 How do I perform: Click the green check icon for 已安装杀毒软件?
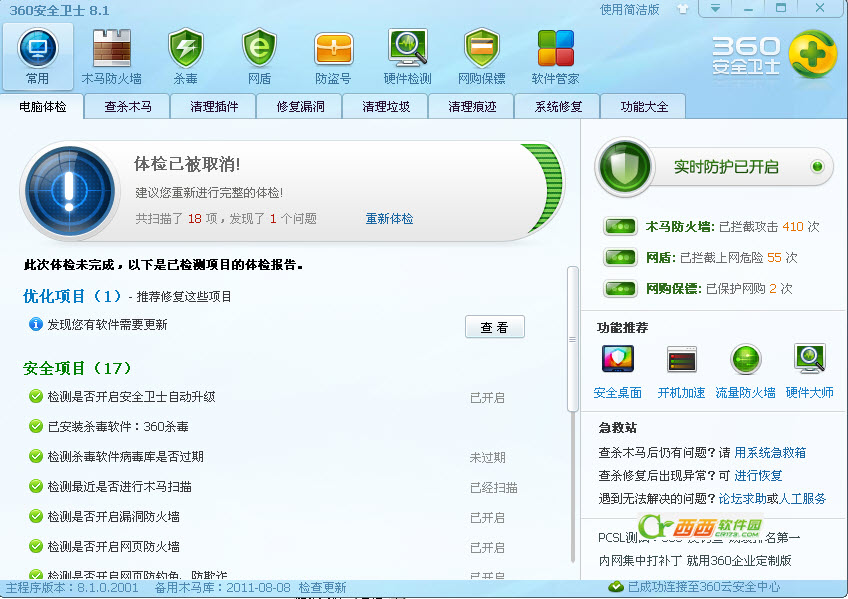36,426
